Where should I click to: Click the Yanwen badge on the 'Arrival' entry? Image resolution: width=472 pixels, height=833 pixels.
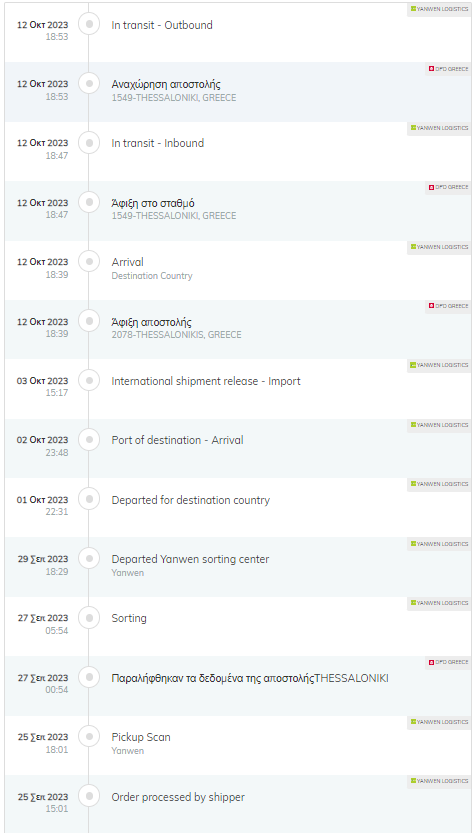439,247
